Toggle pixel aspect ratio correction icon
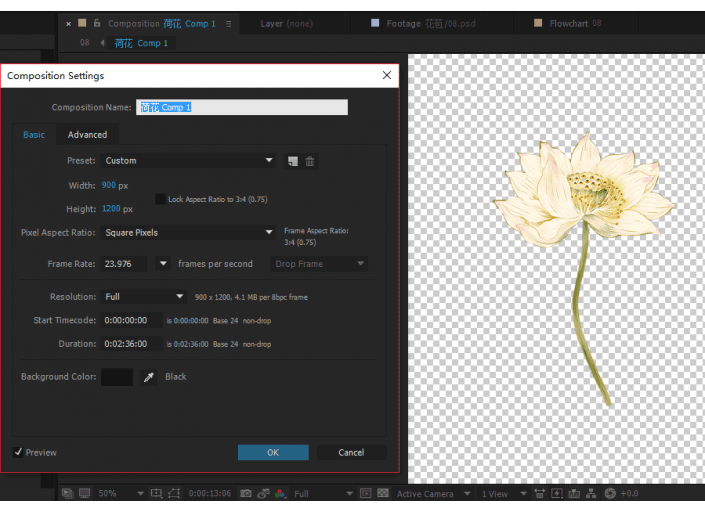The width and height of the screenshot is (705, 519). [x=540, y=493]
